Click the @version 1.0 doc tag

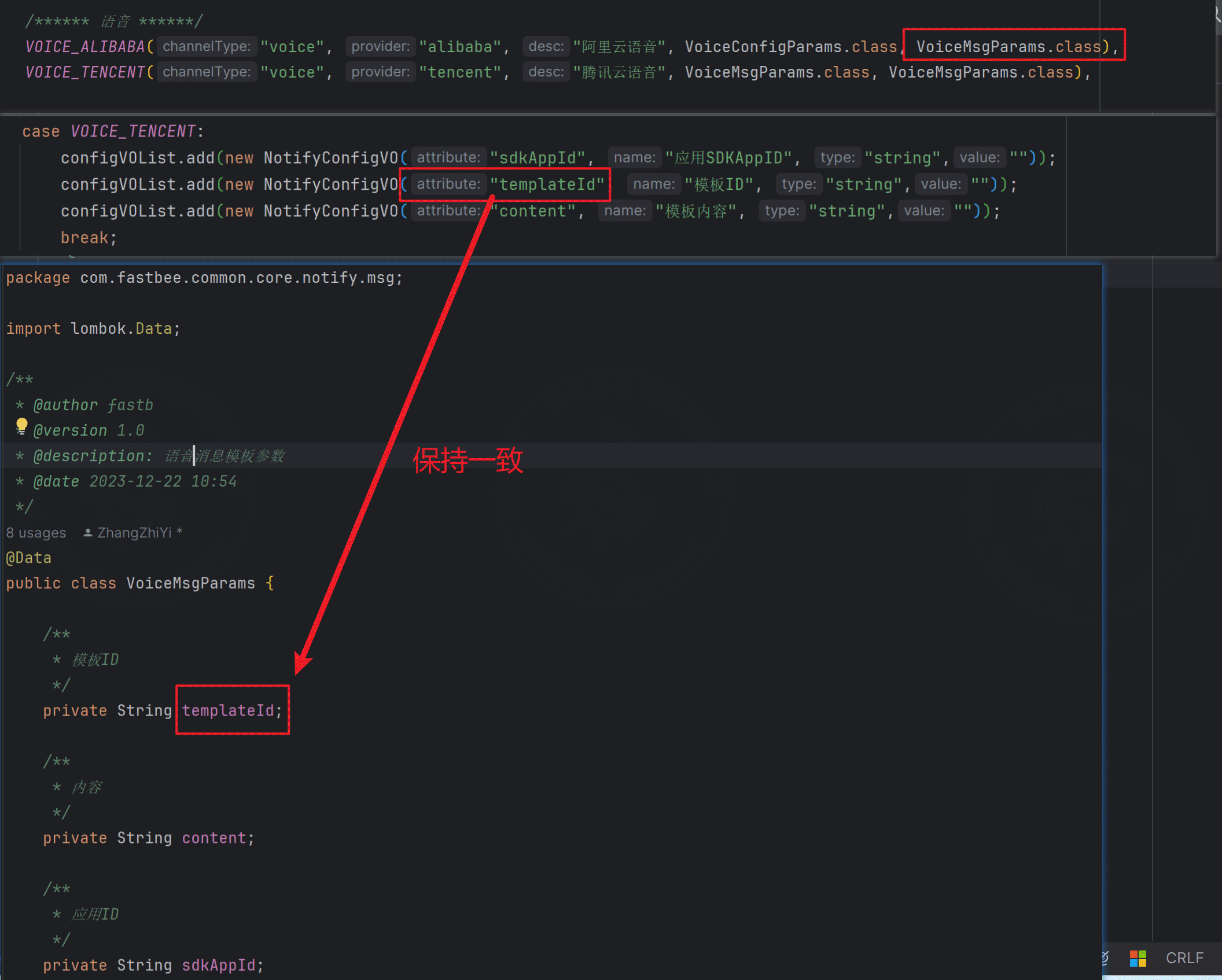coord(89,431)
